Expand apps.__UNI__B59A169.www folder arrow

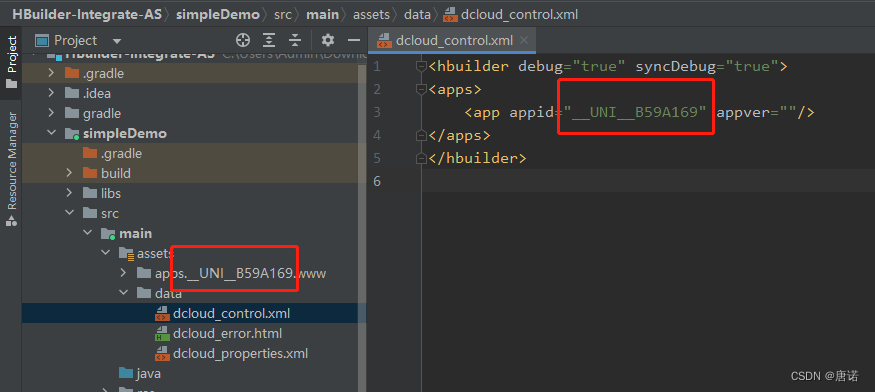(x=123, y=274)
